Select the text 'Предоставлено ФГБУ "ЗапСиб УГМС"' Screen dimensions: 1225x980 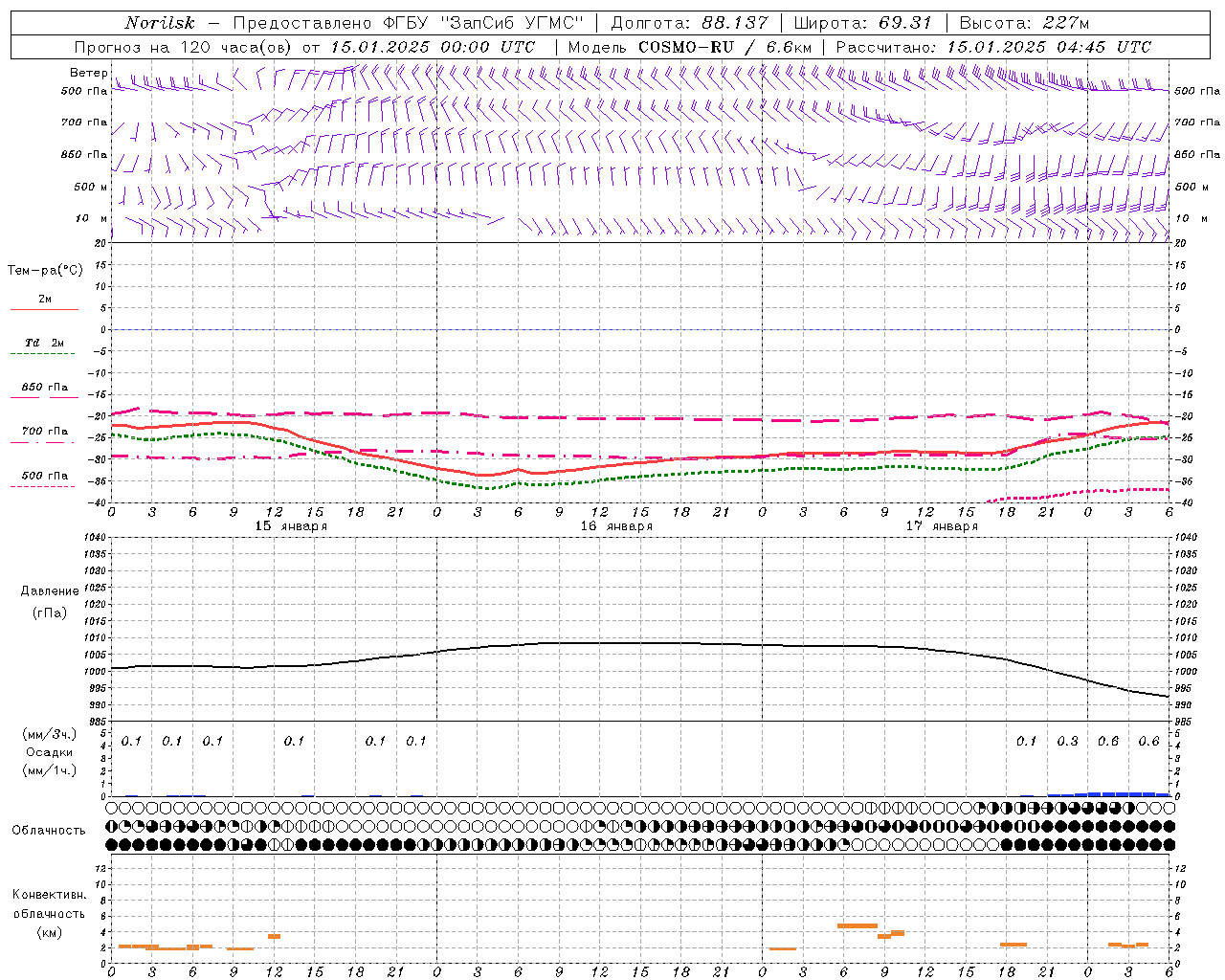point(408,23)
